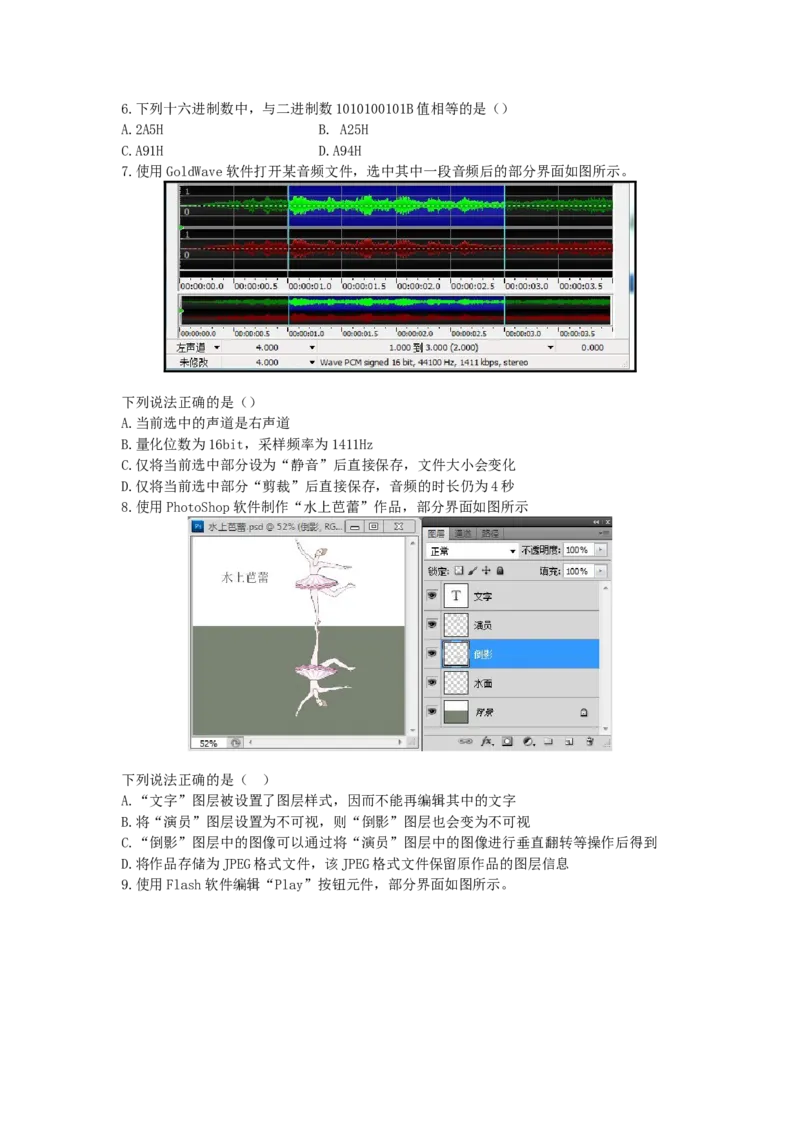Screen dimensions: 800x1132
Task: Switch to the 通道 channels tab
Action: [x=463, y=533]
